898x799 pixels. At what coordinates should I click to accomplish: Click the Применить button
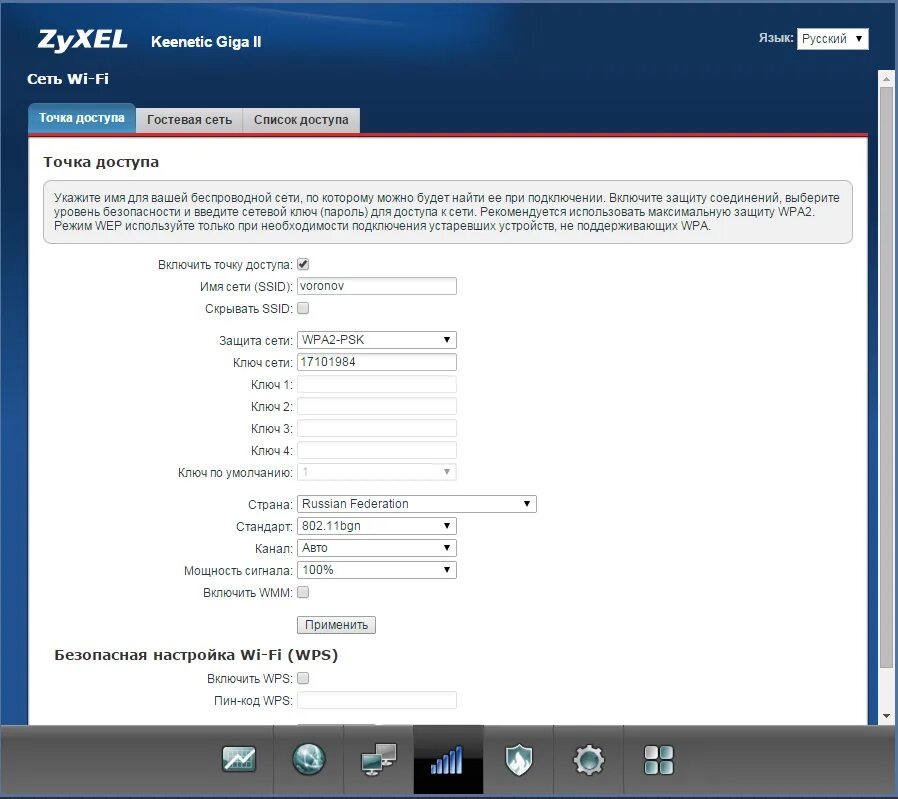pyautogui.click(x=336, y=625)
